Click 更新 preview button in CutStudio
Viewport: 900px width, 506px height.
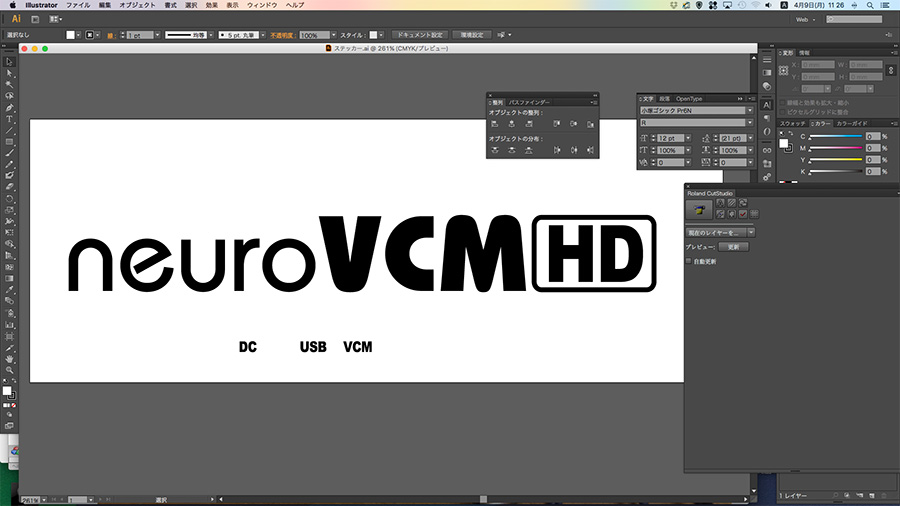tap(734, 247)
